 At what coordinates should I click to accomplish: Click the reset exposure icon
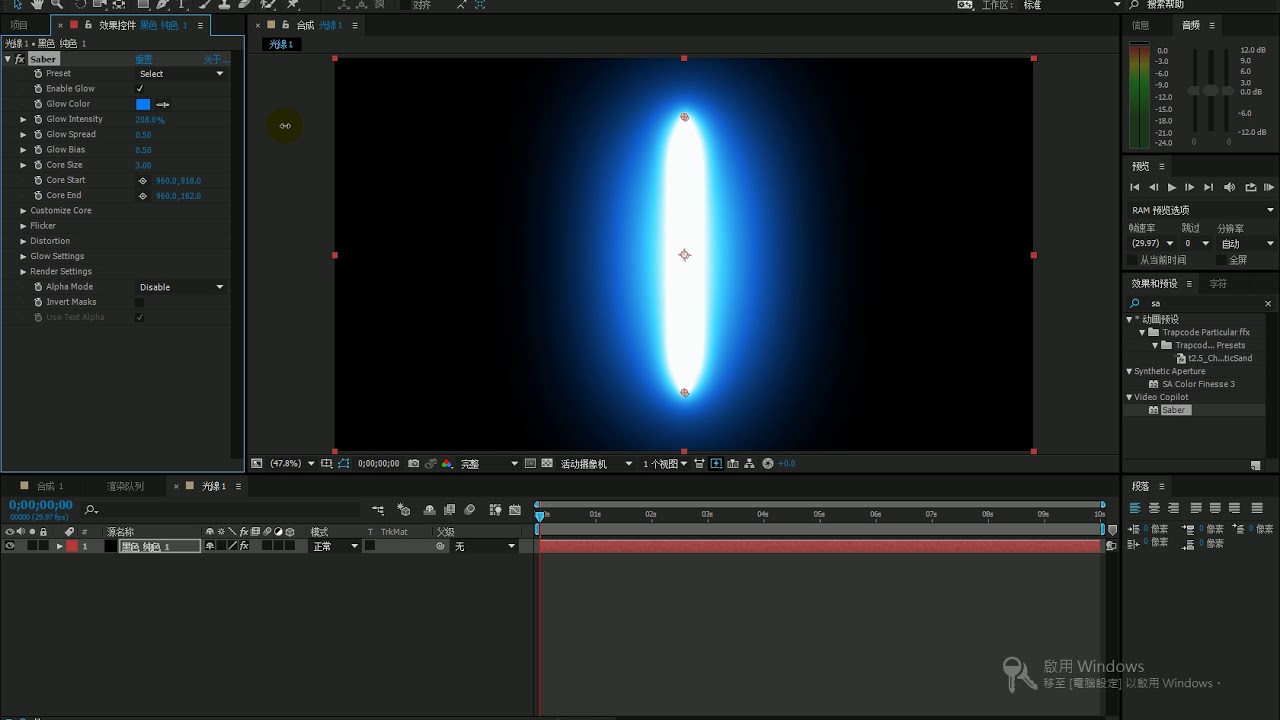pyautogui.click(x=768, y=464)
